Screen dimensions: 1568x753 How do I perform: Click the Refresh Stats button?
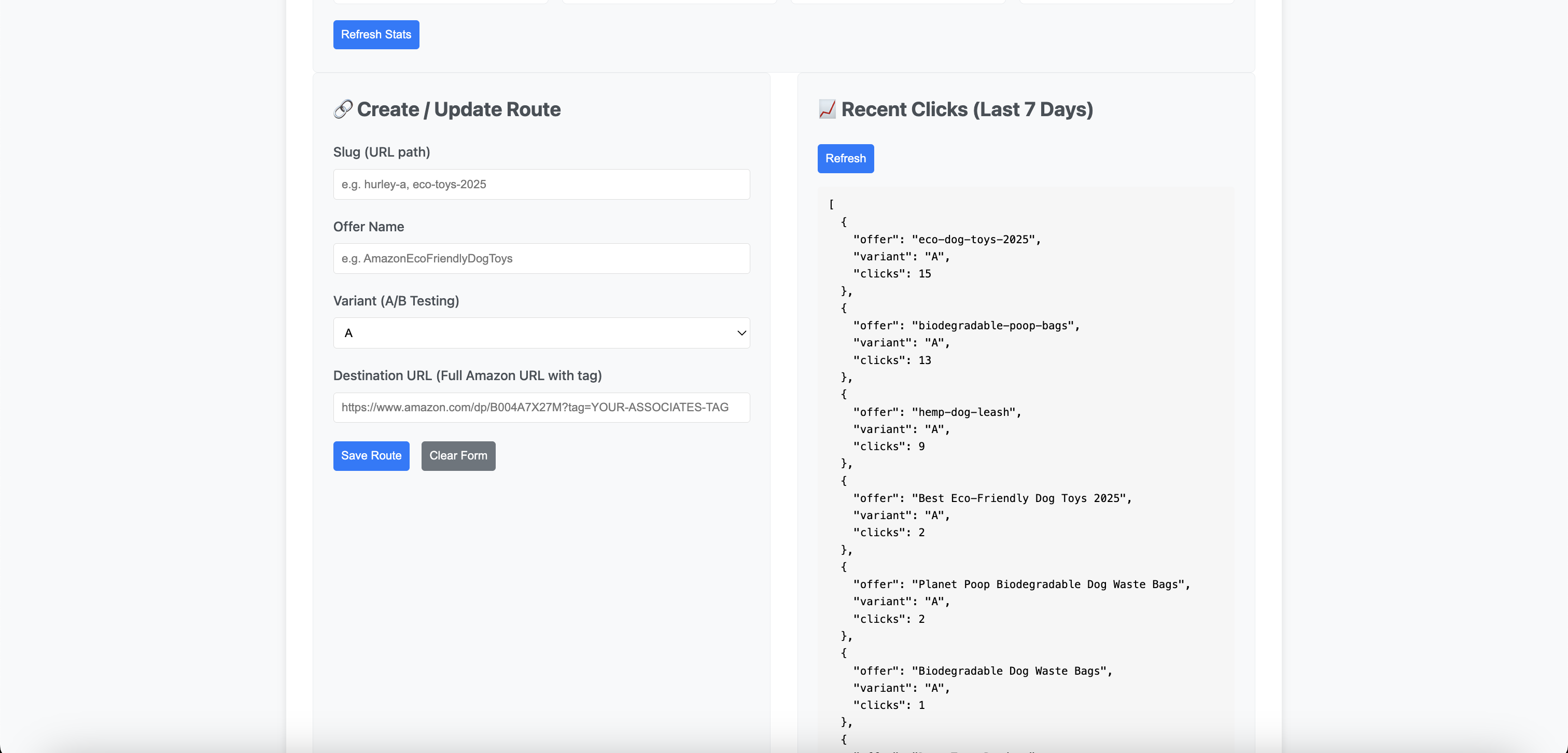[375, 35]
